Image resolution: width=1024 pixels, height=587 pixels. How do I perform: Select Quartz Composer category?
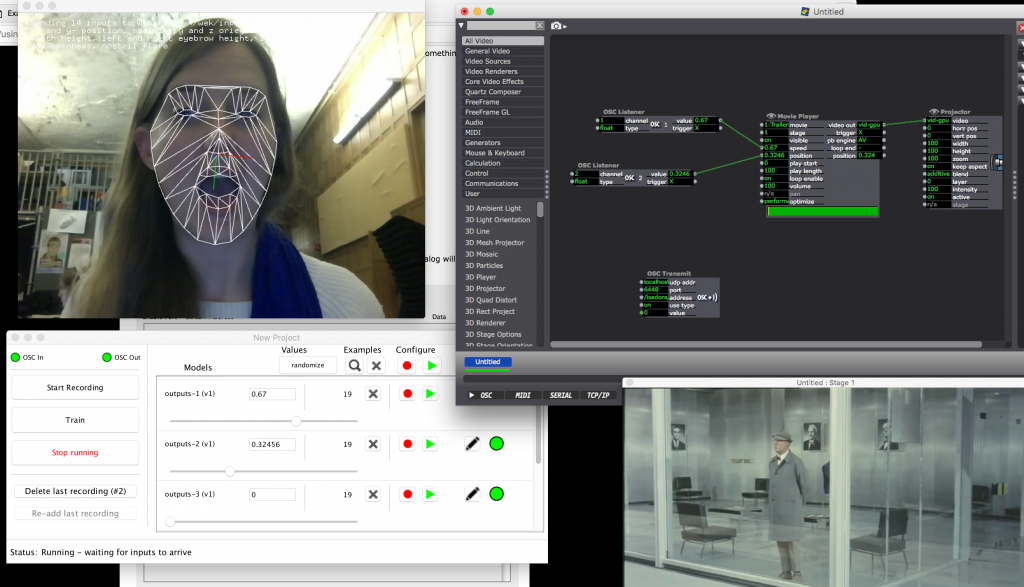tap(503, 92)
